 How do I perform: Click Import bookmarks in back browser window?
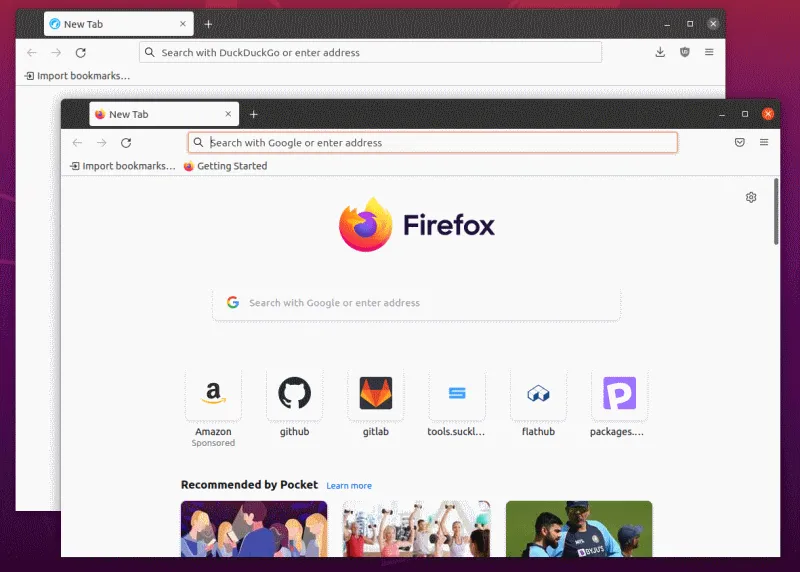pos(78,76)
